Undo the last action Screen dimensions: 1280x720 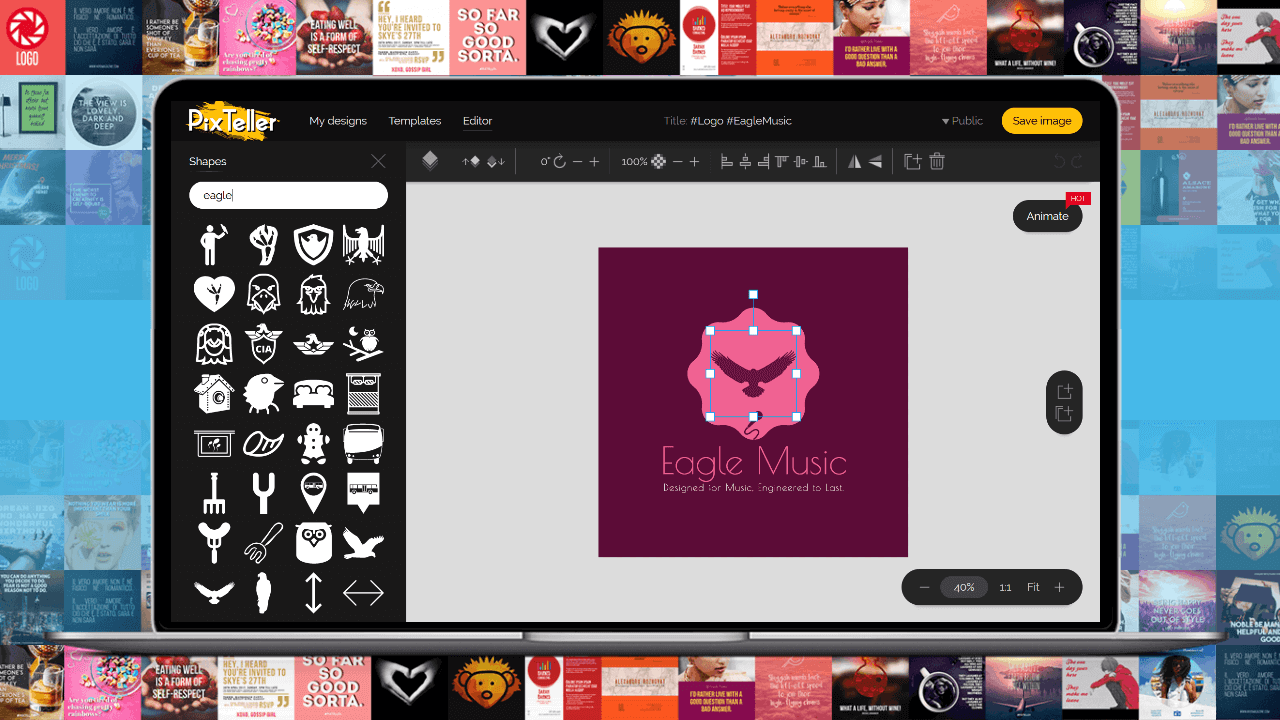1060,161
